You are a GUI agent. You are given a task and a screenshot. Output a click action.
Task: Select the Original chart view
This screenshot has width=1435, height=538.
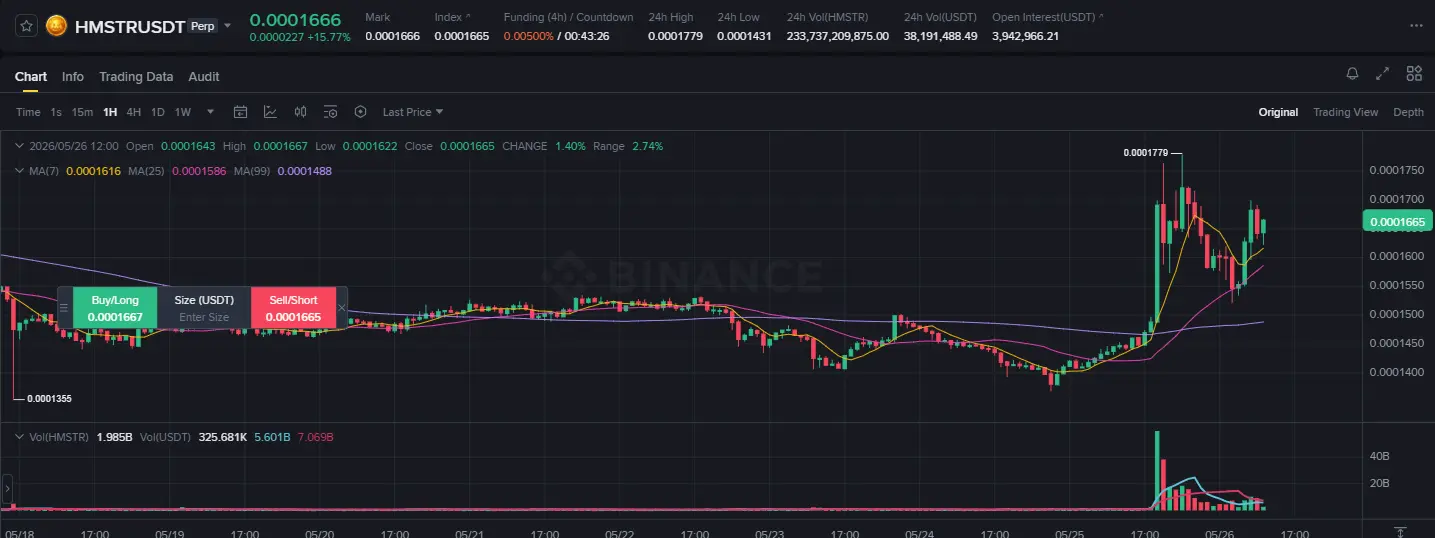click(x=1278, y=112)
